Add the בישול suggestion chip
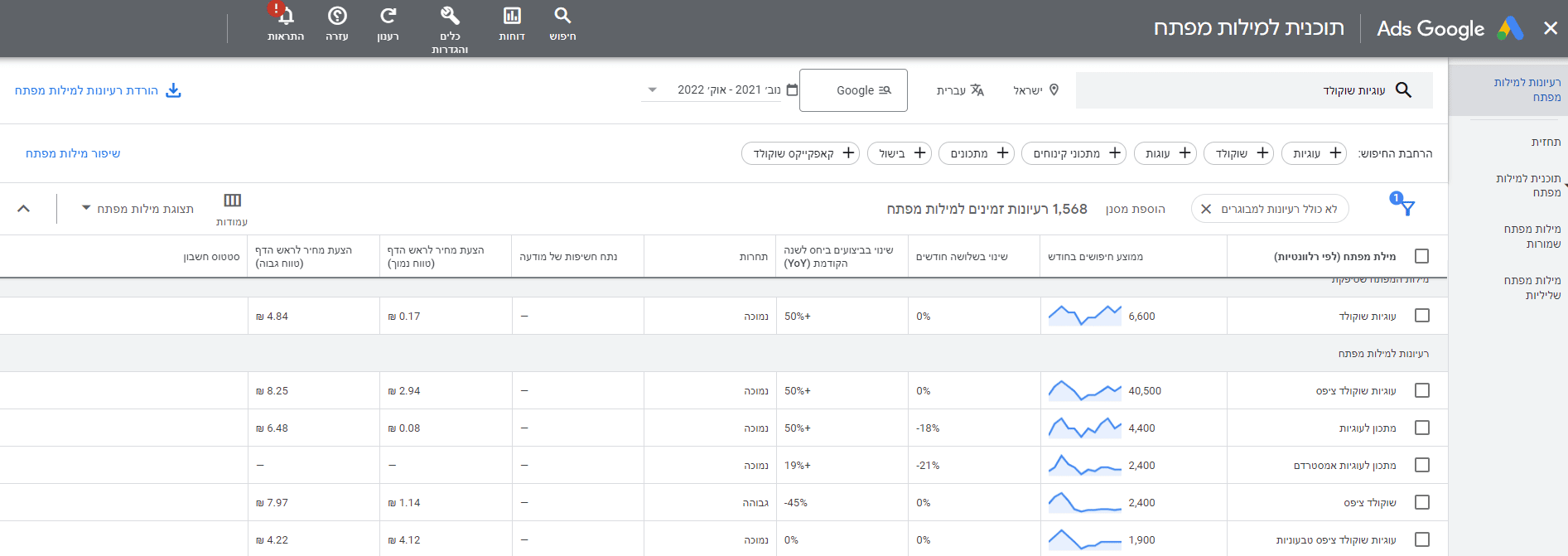Viewport: 1568px width, 556px height. coord(900,153)
